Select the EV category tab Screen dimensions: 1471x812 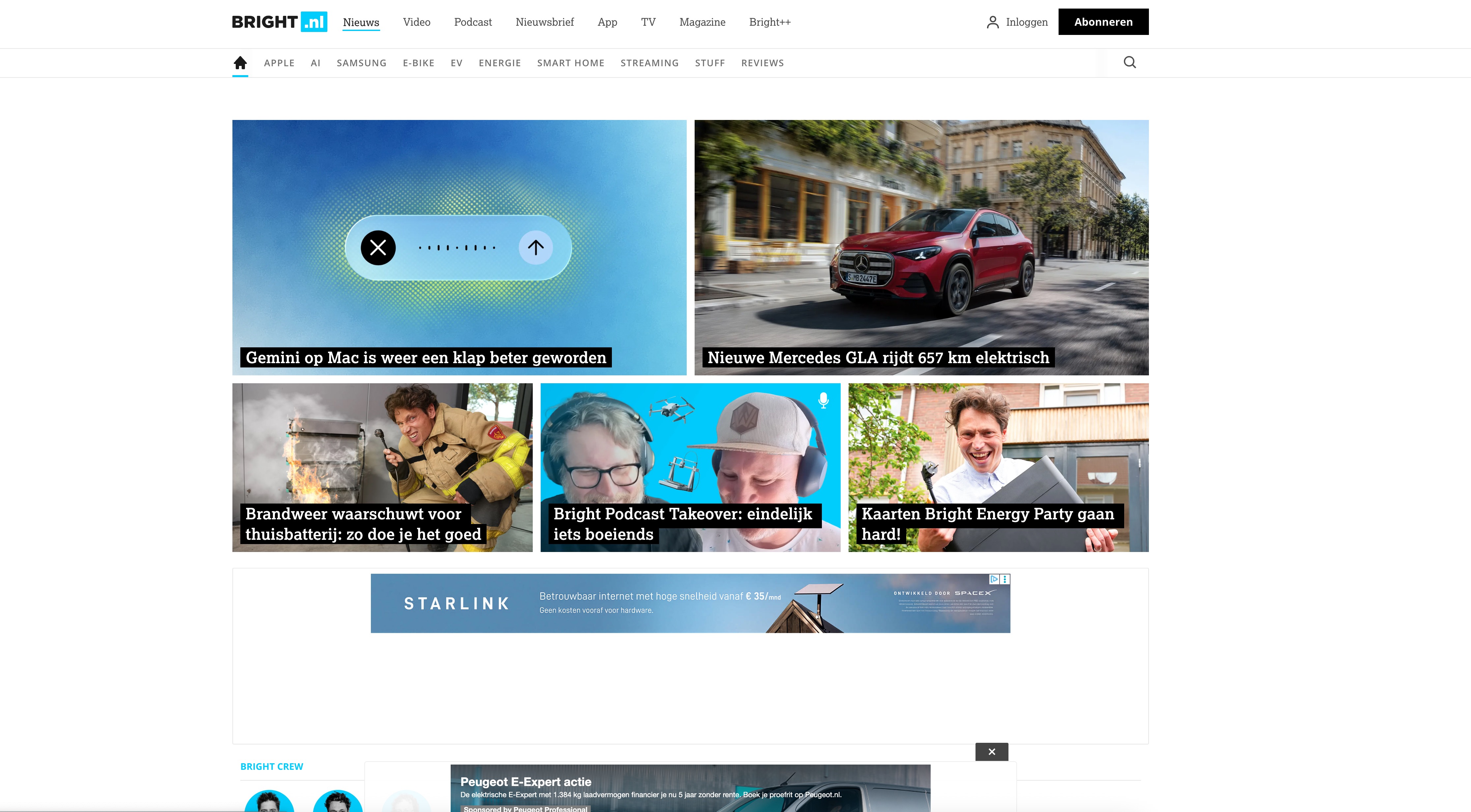(456, 63)
